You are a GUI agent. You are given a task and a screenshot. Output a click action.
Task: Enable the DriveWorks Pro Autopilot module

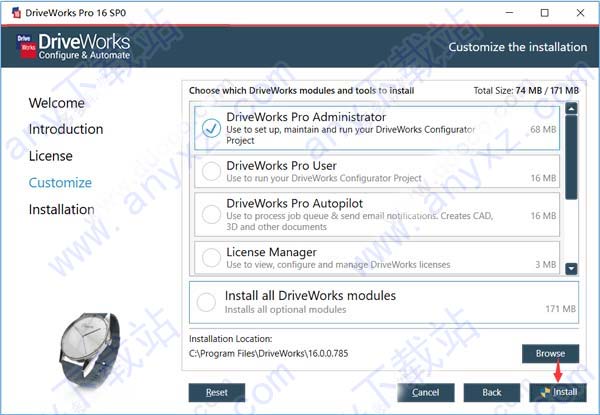211,214
